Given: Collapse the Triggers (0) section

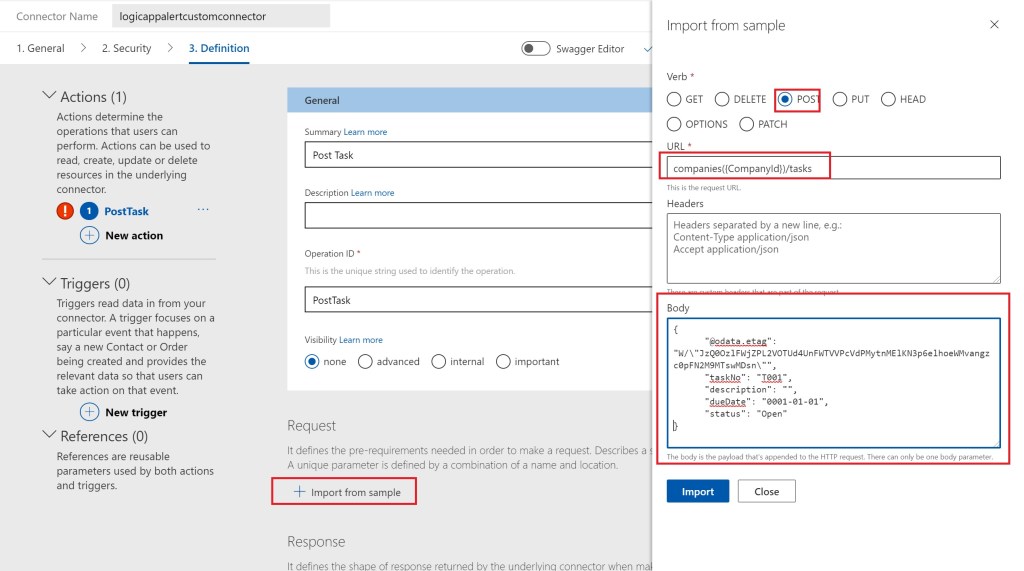Looking at the screenshot, I should (48, 283).
